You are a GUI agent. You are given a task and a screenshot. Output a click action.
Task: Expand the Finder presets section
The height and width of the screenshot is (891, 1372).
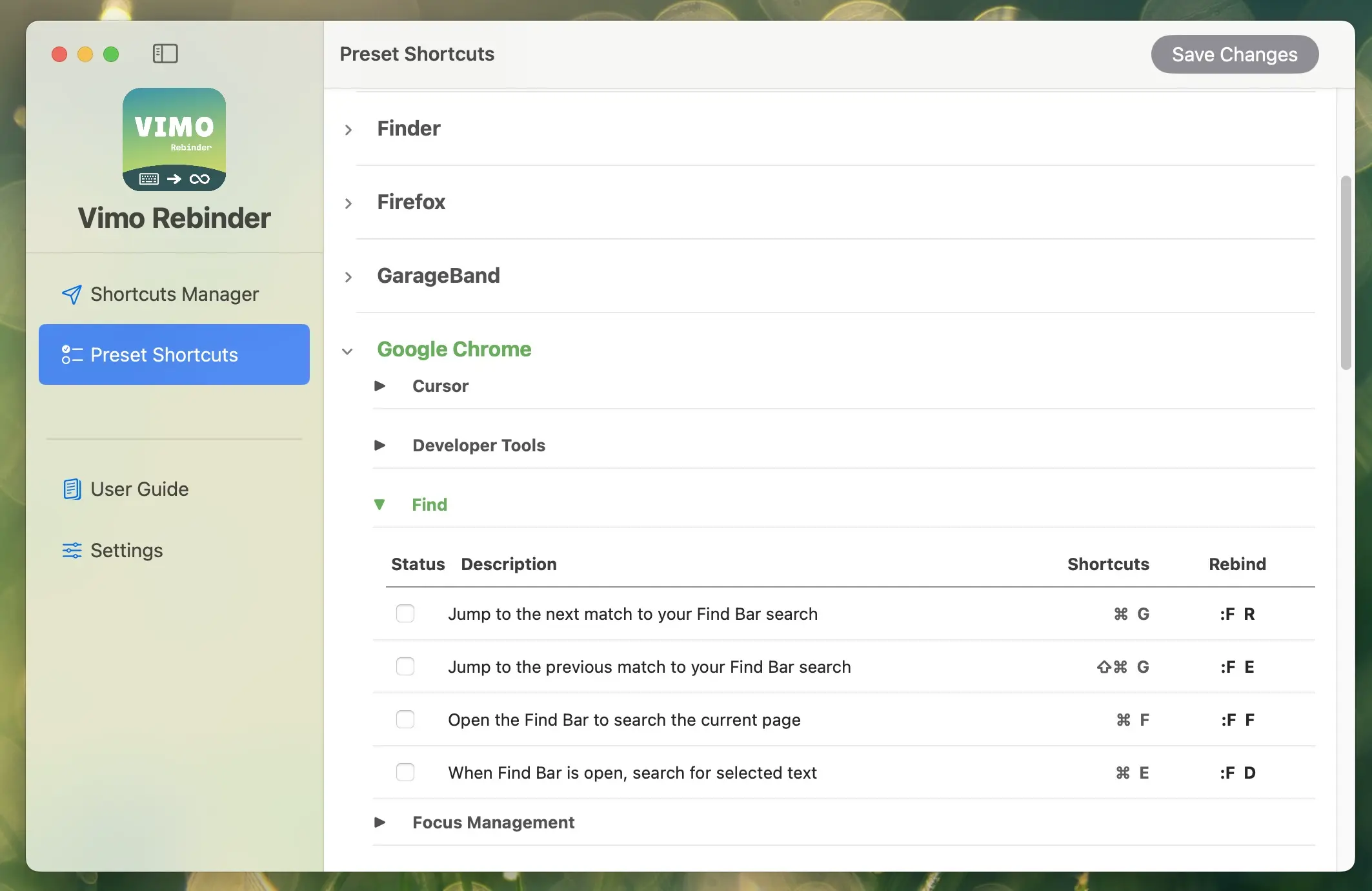point(348,130)
